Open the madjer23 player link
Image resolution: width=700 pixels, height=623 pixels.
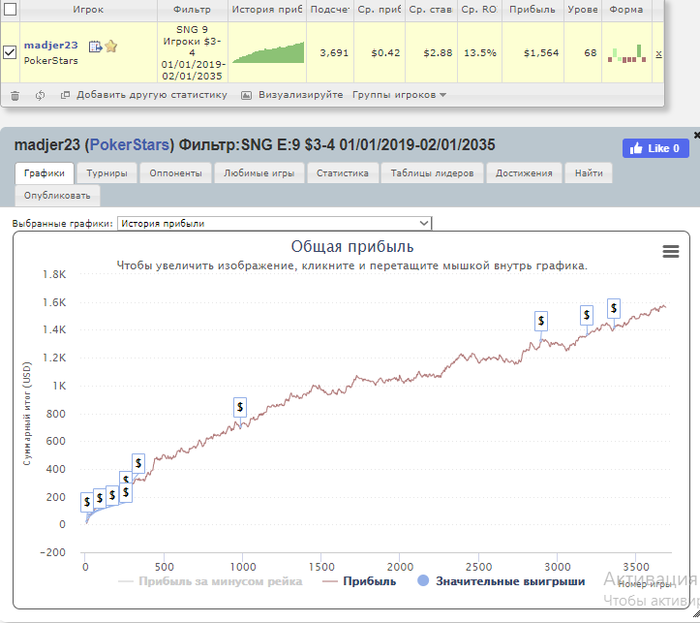(50, 45)
